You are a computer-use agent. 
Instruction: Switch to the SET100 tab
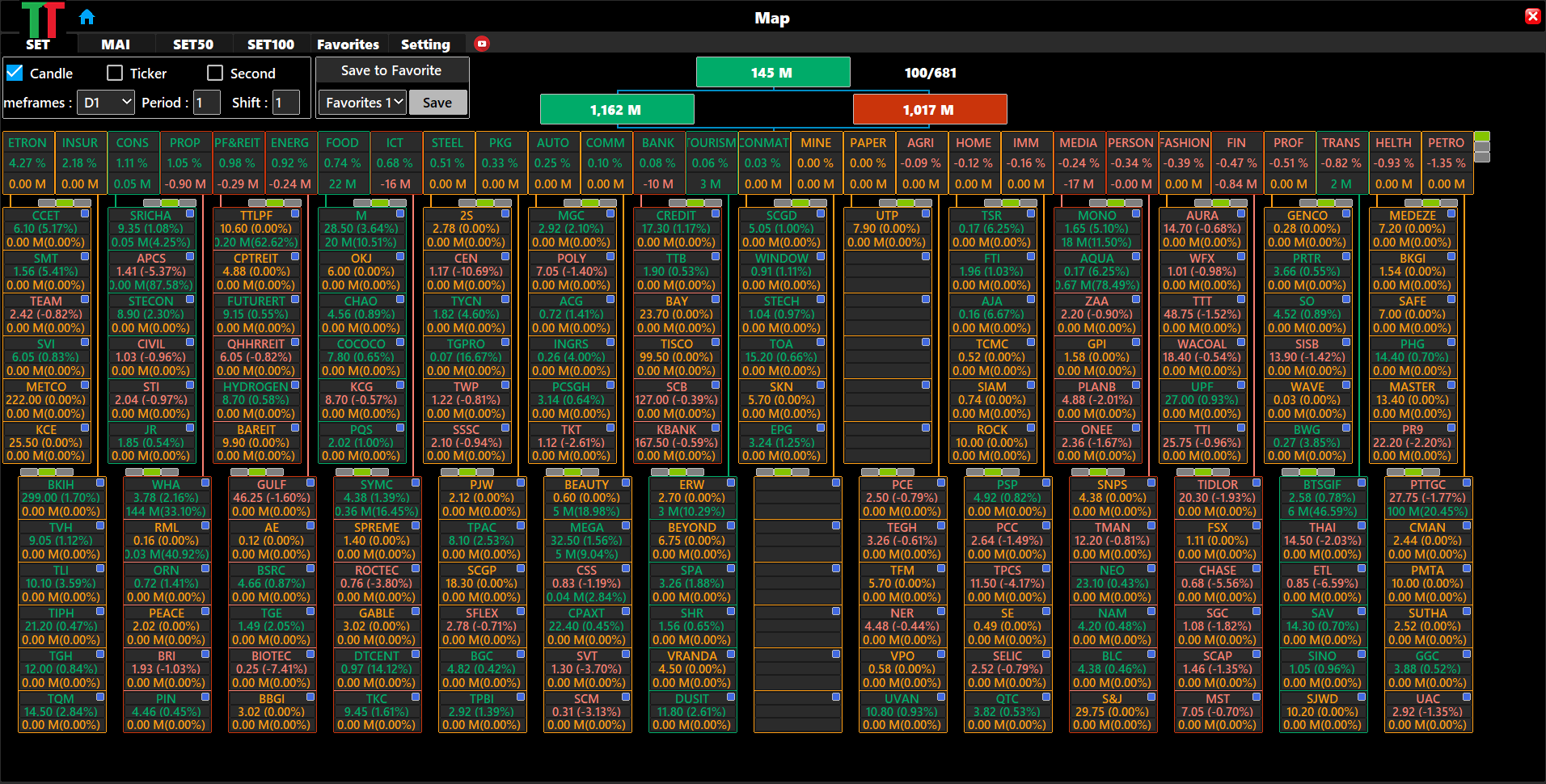click(271, 44)
